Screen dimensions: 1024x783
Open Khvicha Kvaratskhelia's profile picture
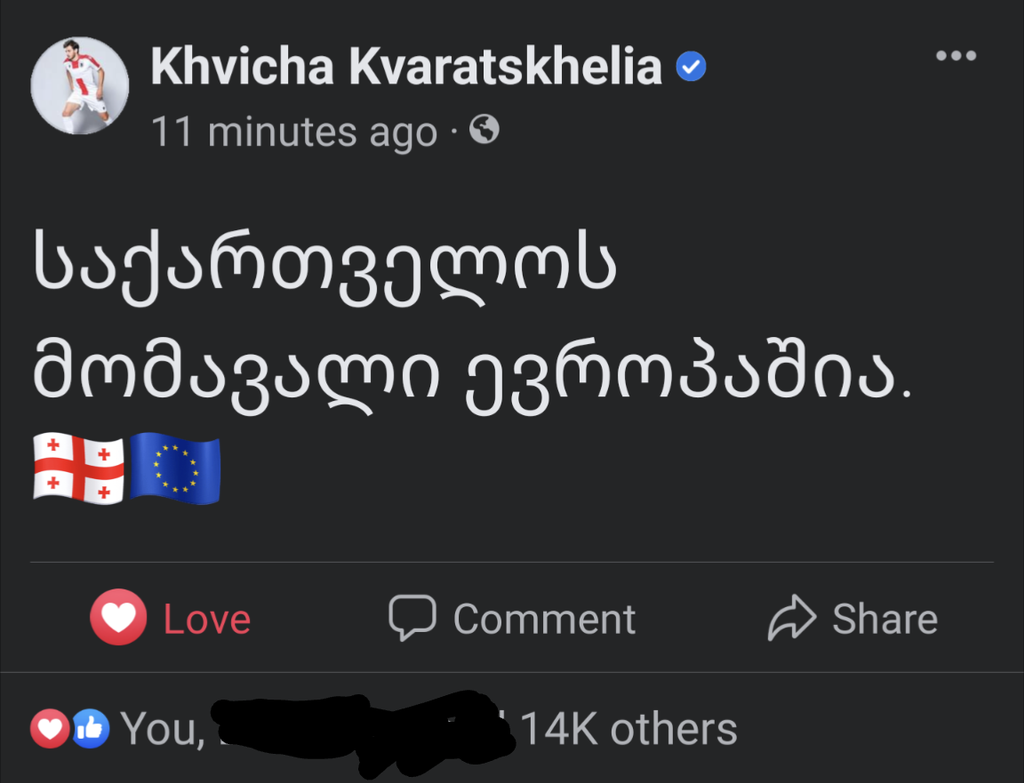pos(80,86)
